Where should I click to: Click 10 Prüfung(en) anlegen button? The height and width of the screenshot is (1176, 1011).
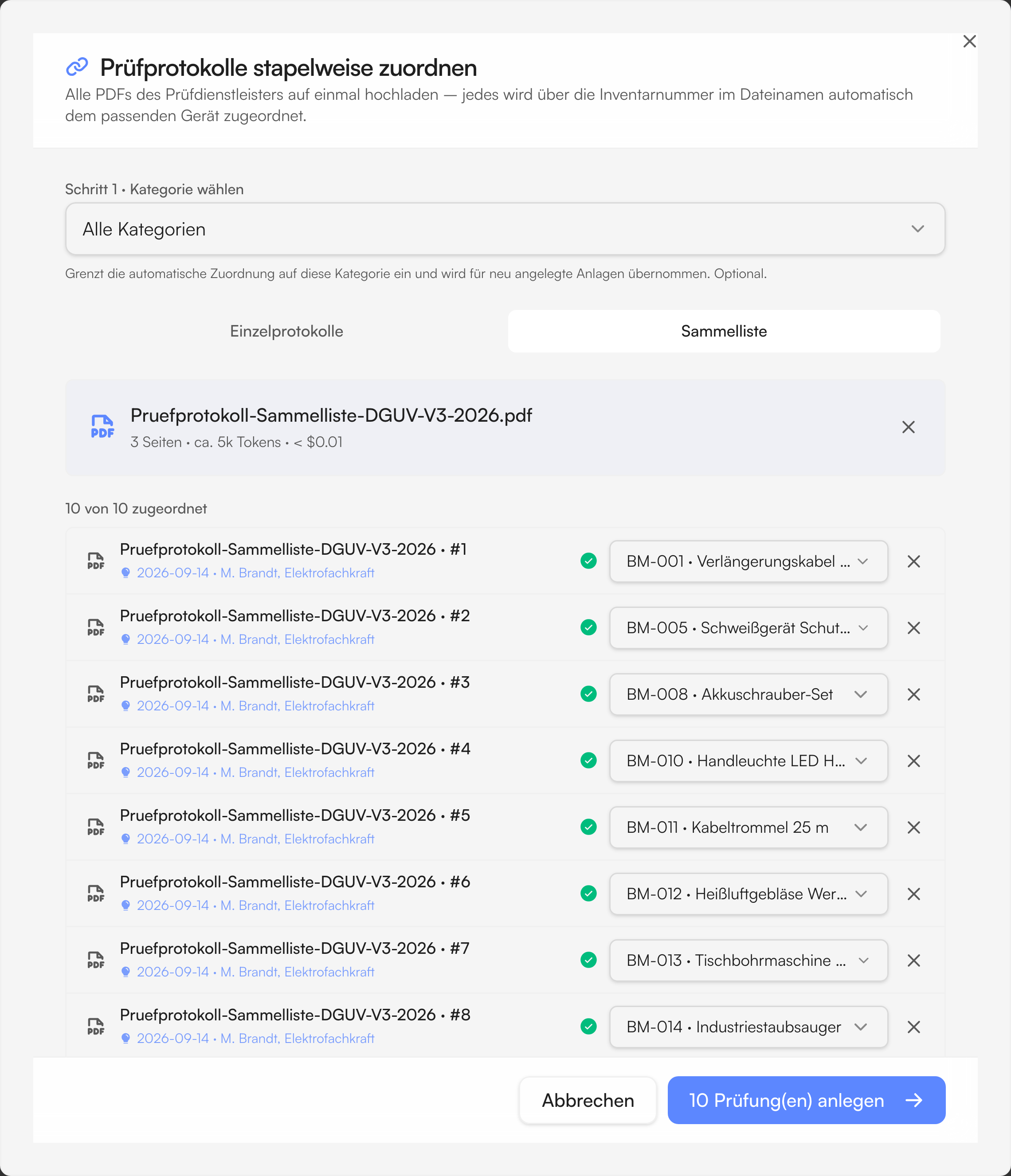(806, 1100)
